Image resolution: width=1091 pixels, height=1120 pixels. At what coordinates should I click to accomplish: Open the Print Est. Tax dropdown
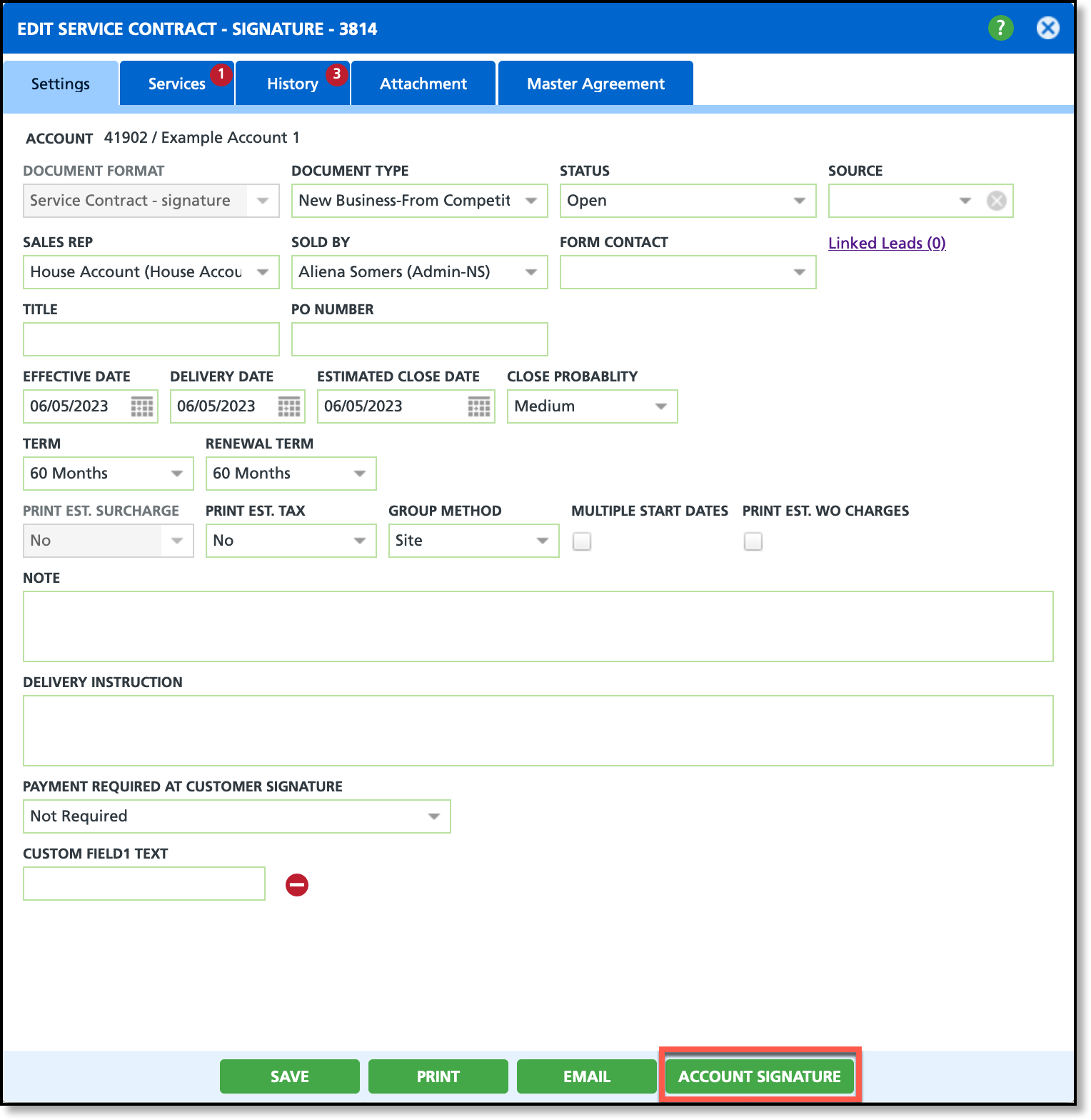(x=291, y=541)
